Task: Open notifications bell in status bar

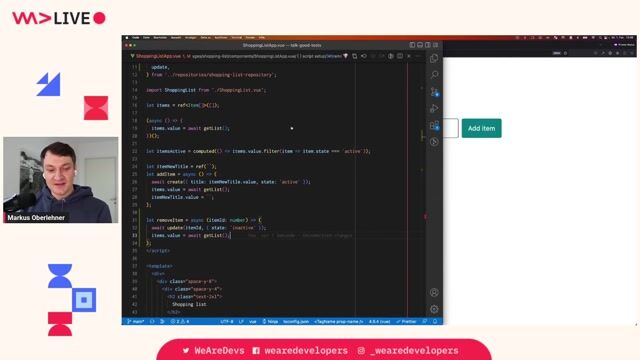Action: click(x=435, y=322)
